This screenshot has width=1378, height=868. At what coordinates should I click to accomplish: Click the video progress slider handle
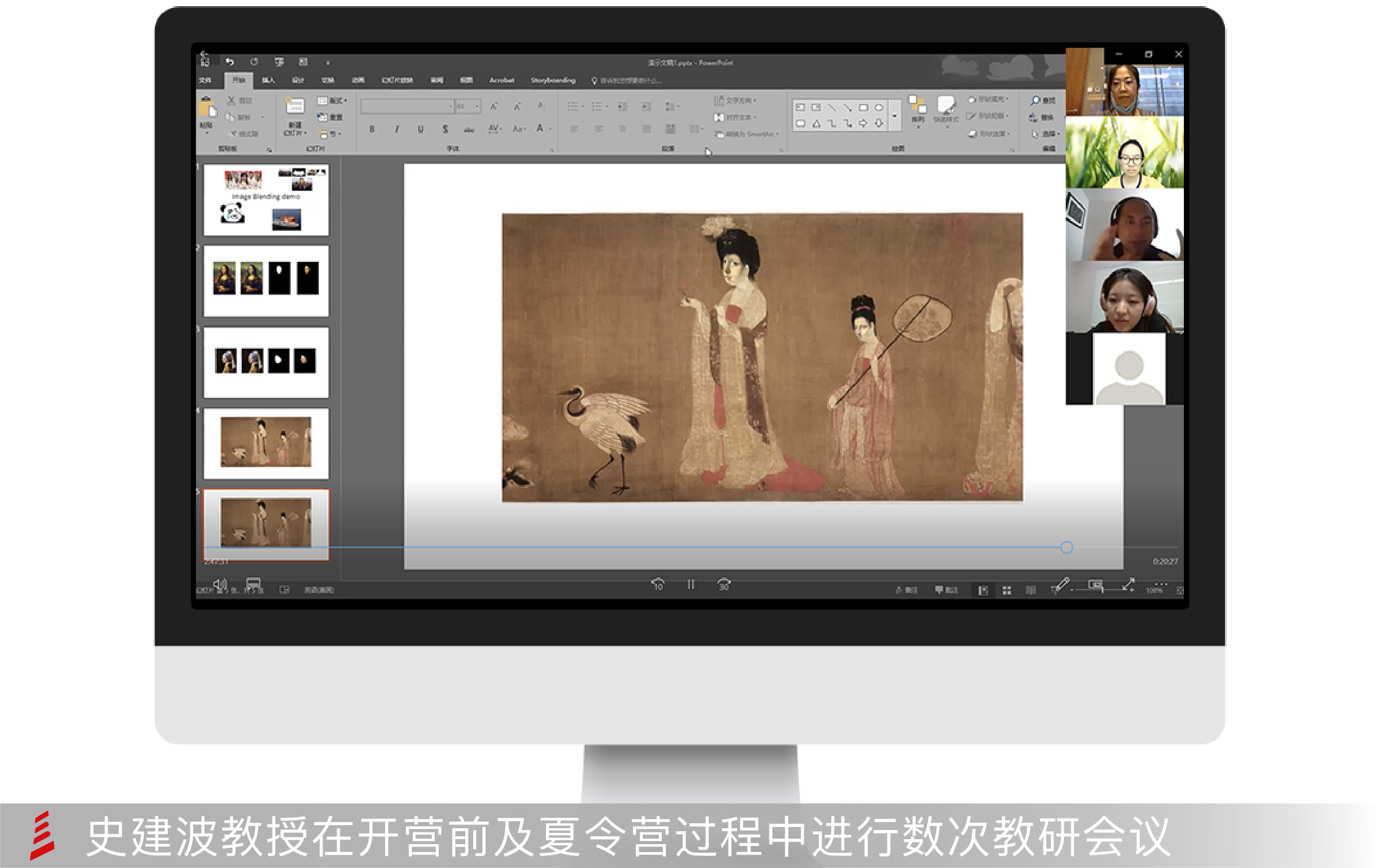tap(1066, 547)
